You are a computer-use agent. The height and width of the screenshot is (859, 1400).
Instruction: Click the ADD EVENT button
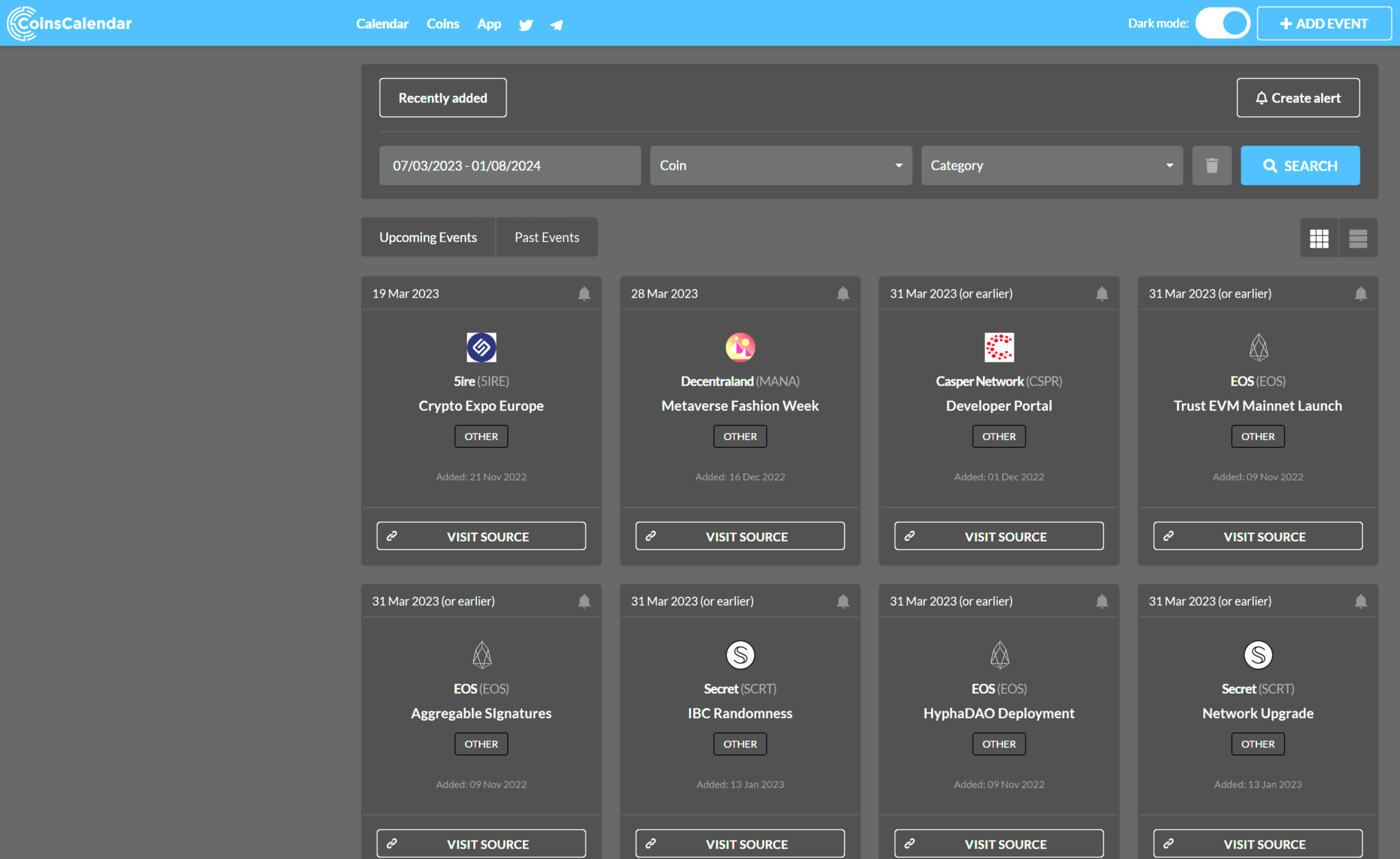(x=1324, y=24)
